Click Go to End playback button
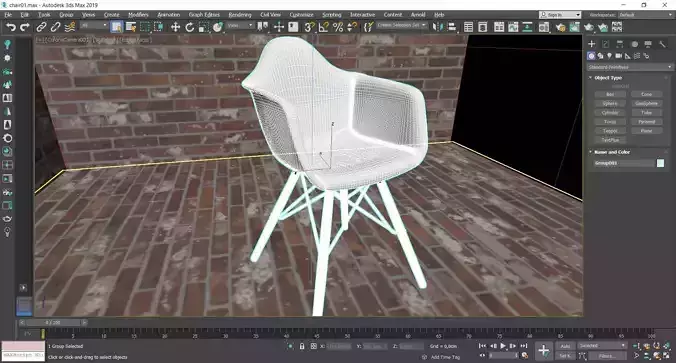Image resolution: width=676 pixels, height=363 pixels. tap(523, 346)
